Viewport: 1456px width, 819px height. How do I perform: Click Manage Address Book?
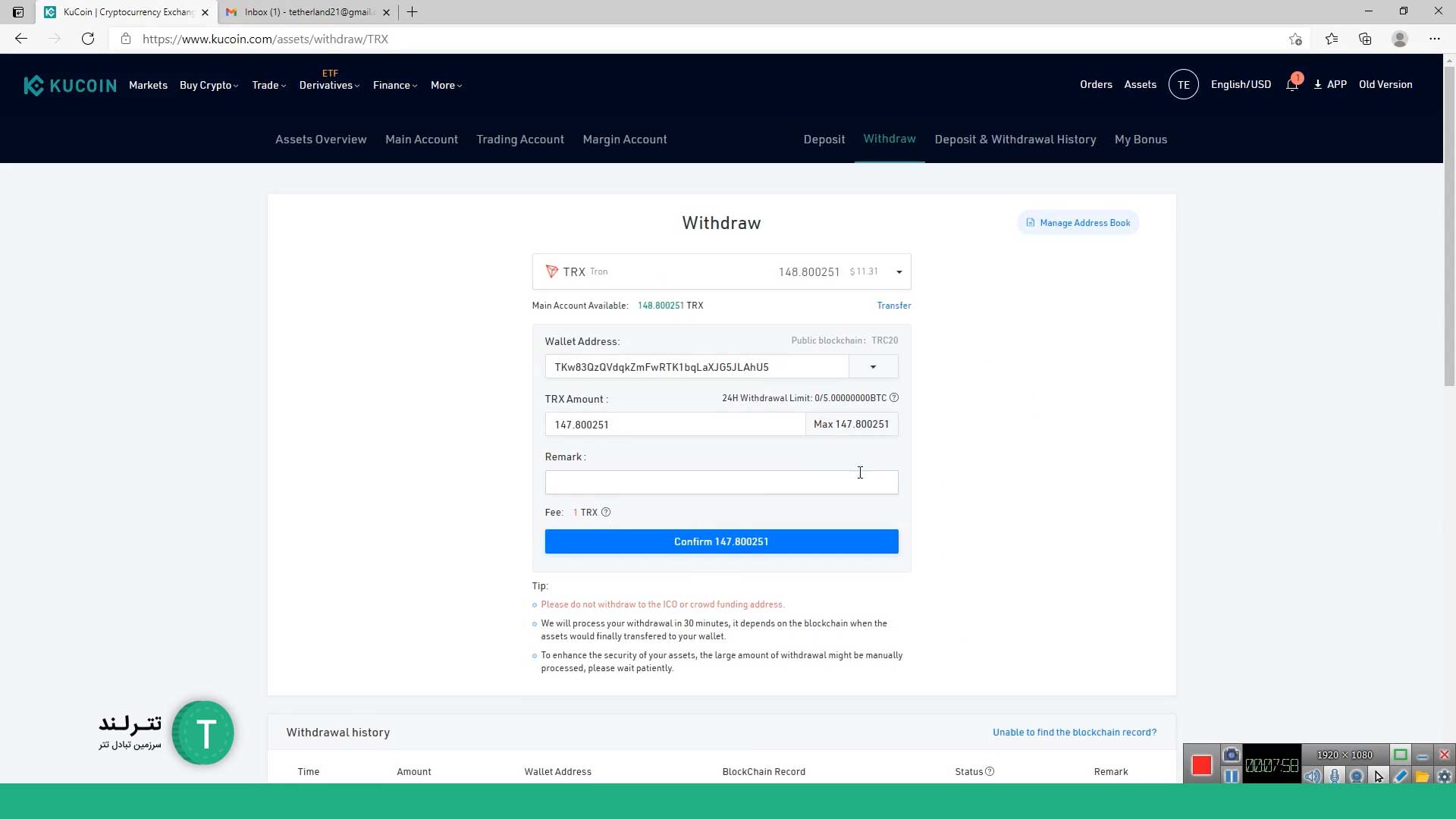coord(1078,223)
